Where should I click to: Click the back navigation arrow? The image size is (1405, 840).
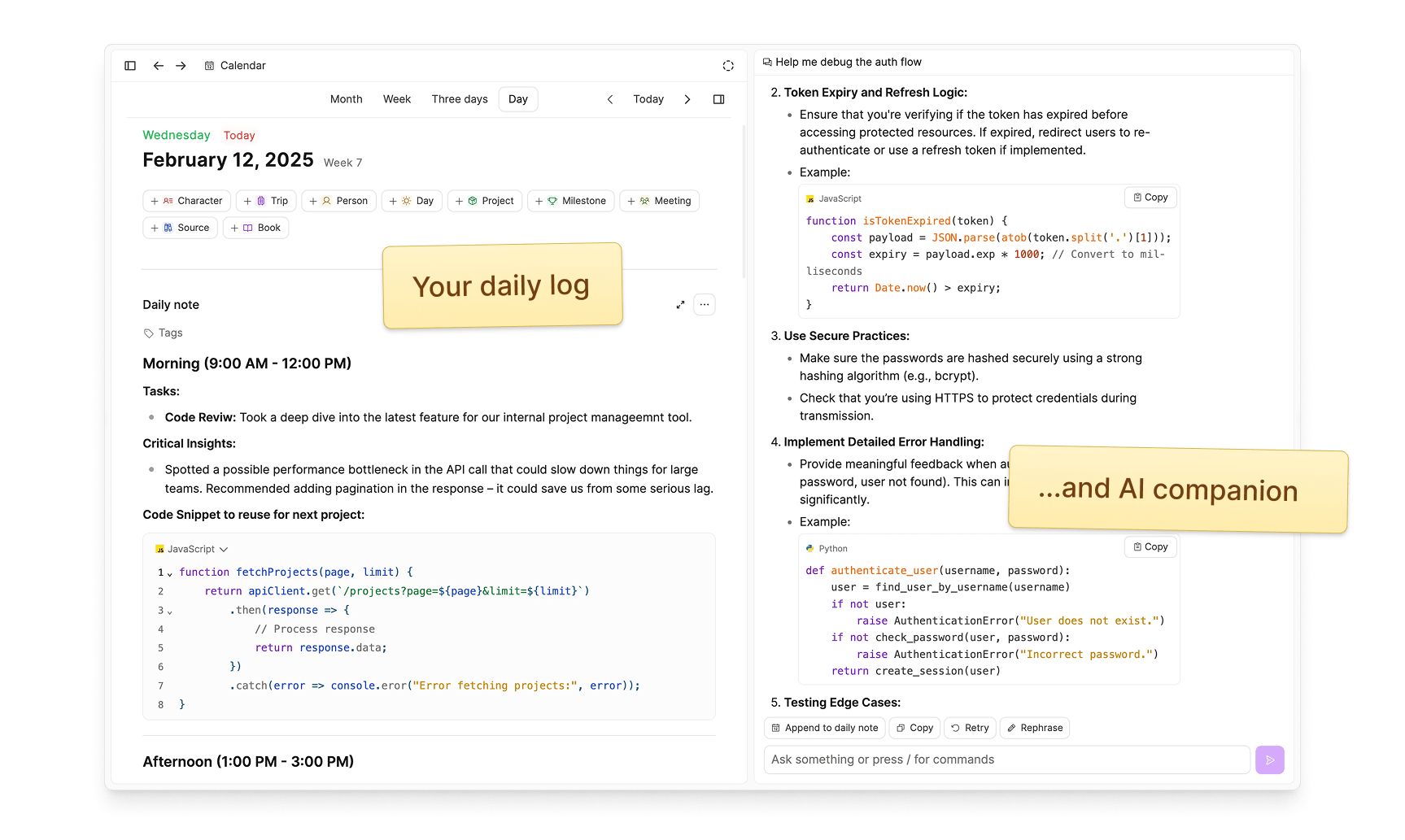pos(159,66)
